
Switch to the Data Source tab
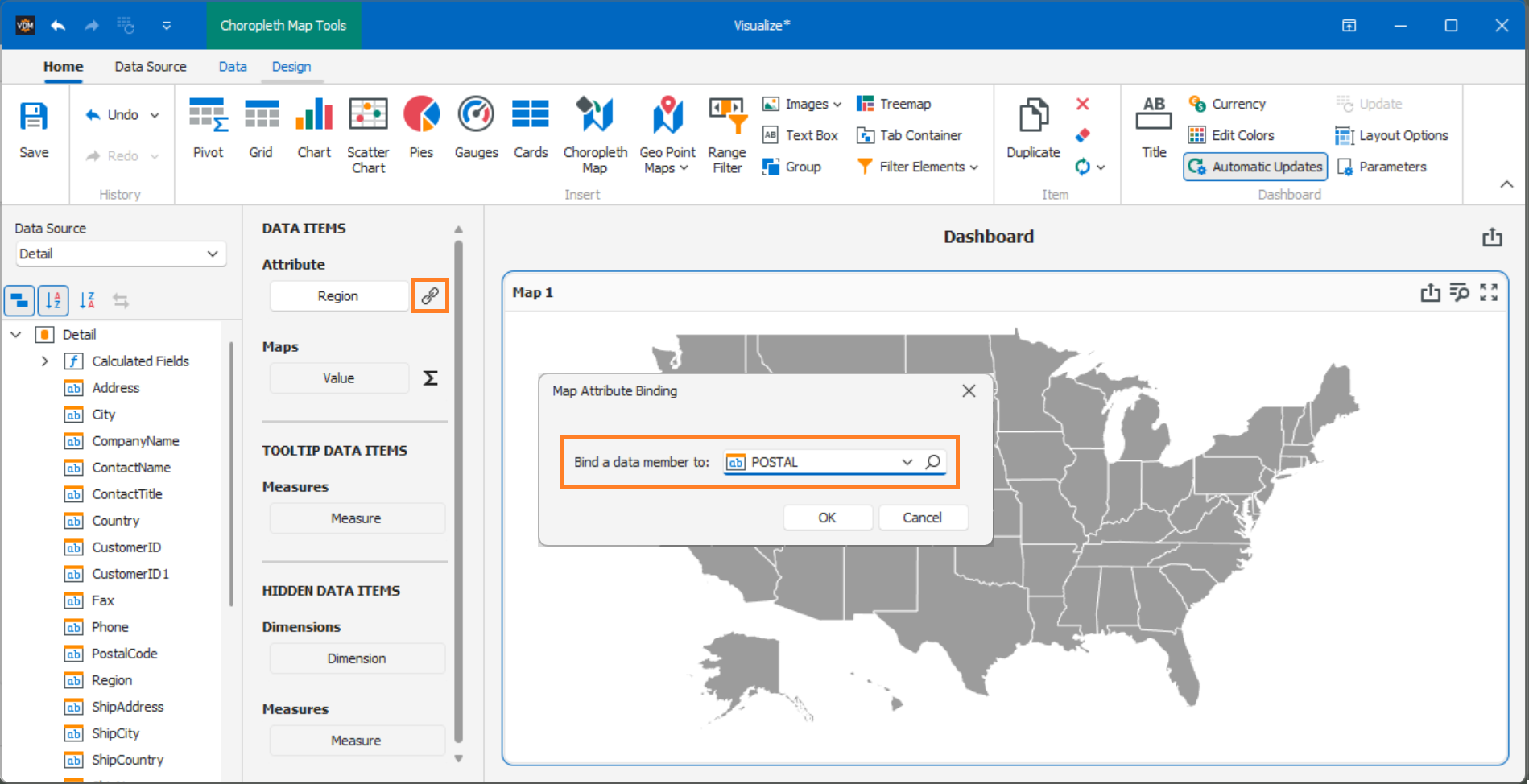tap(150, 66)
